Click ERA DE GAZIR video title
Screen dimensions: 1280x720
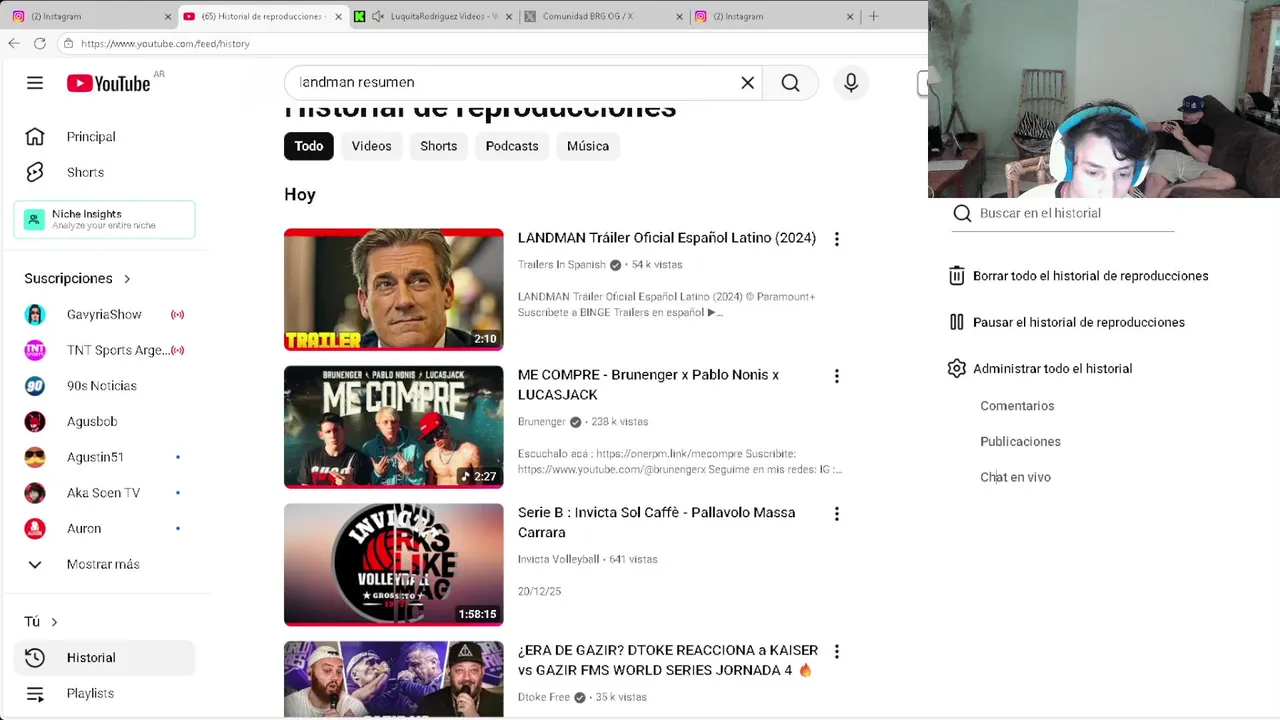(668, 660)
